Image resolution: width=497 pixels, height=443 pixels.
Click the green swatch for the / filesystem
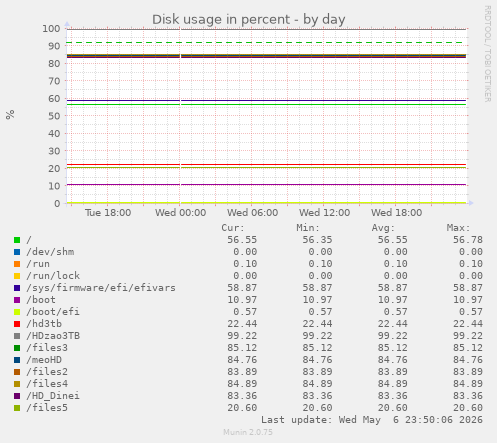point(17,240)
